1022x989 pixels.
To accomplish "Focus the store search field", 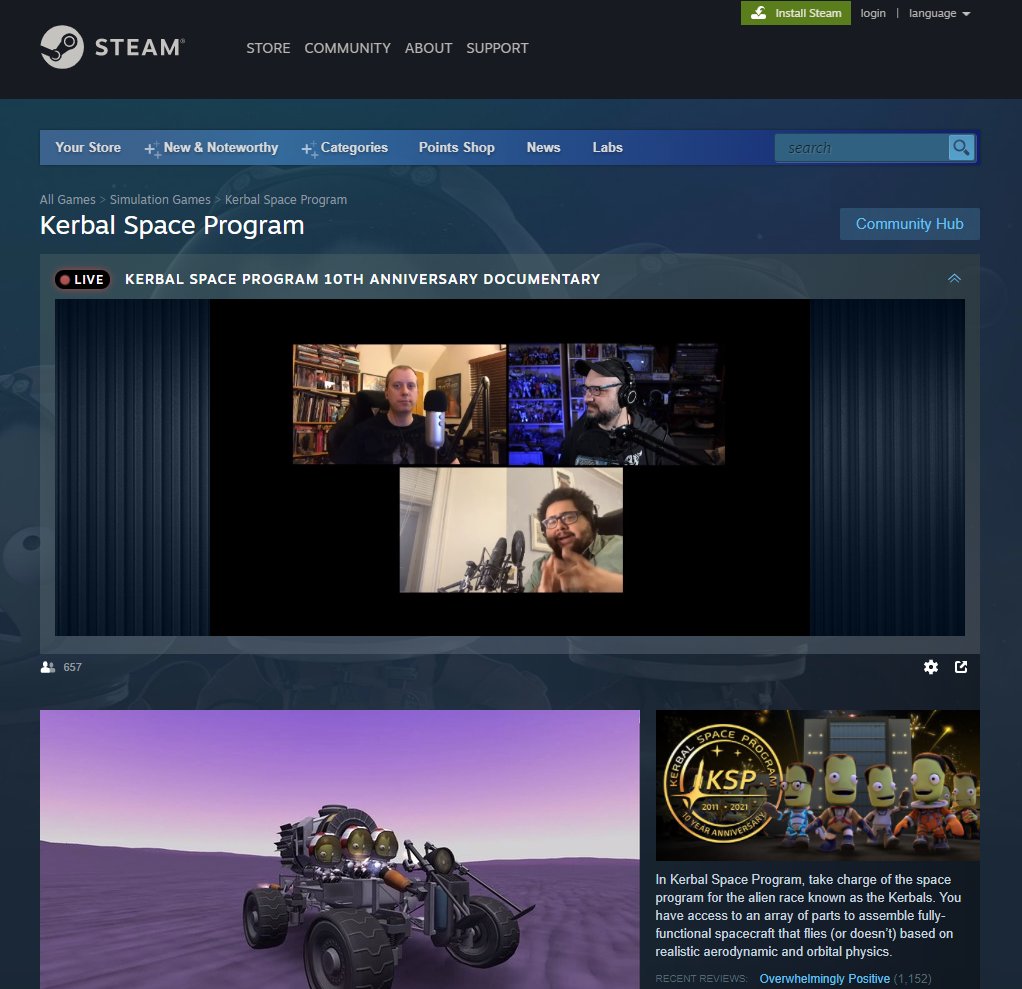I will click(861, 148).
